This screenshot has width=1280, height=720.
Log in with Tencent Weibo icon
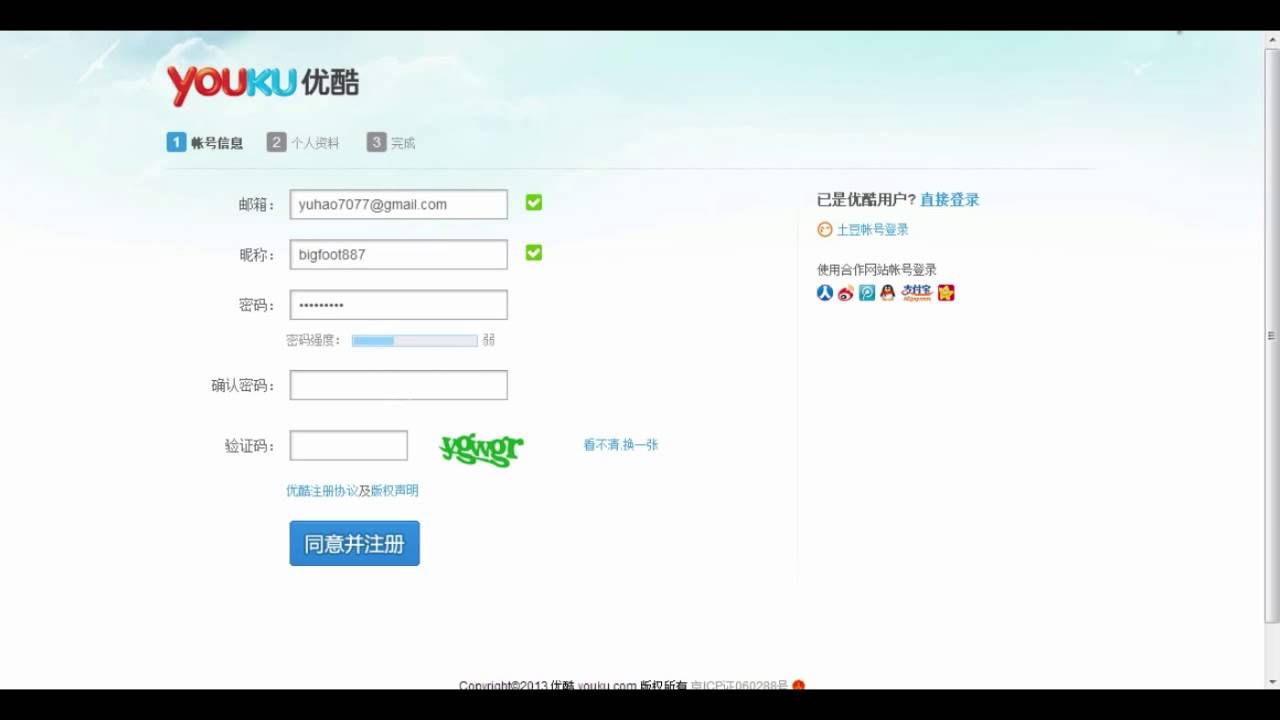[x=867, y=293]
